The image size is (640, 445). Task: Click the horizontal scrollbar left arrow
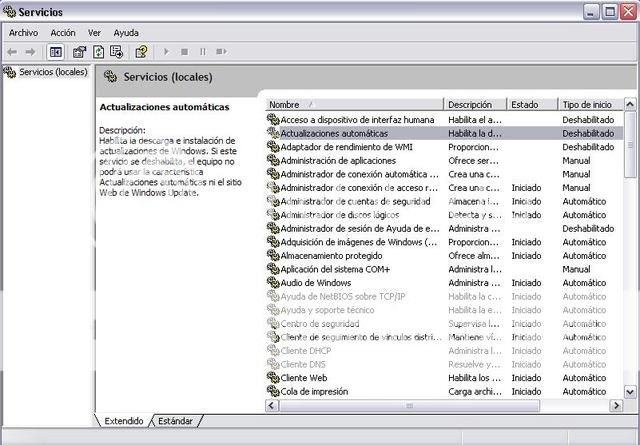click(272, 405)
